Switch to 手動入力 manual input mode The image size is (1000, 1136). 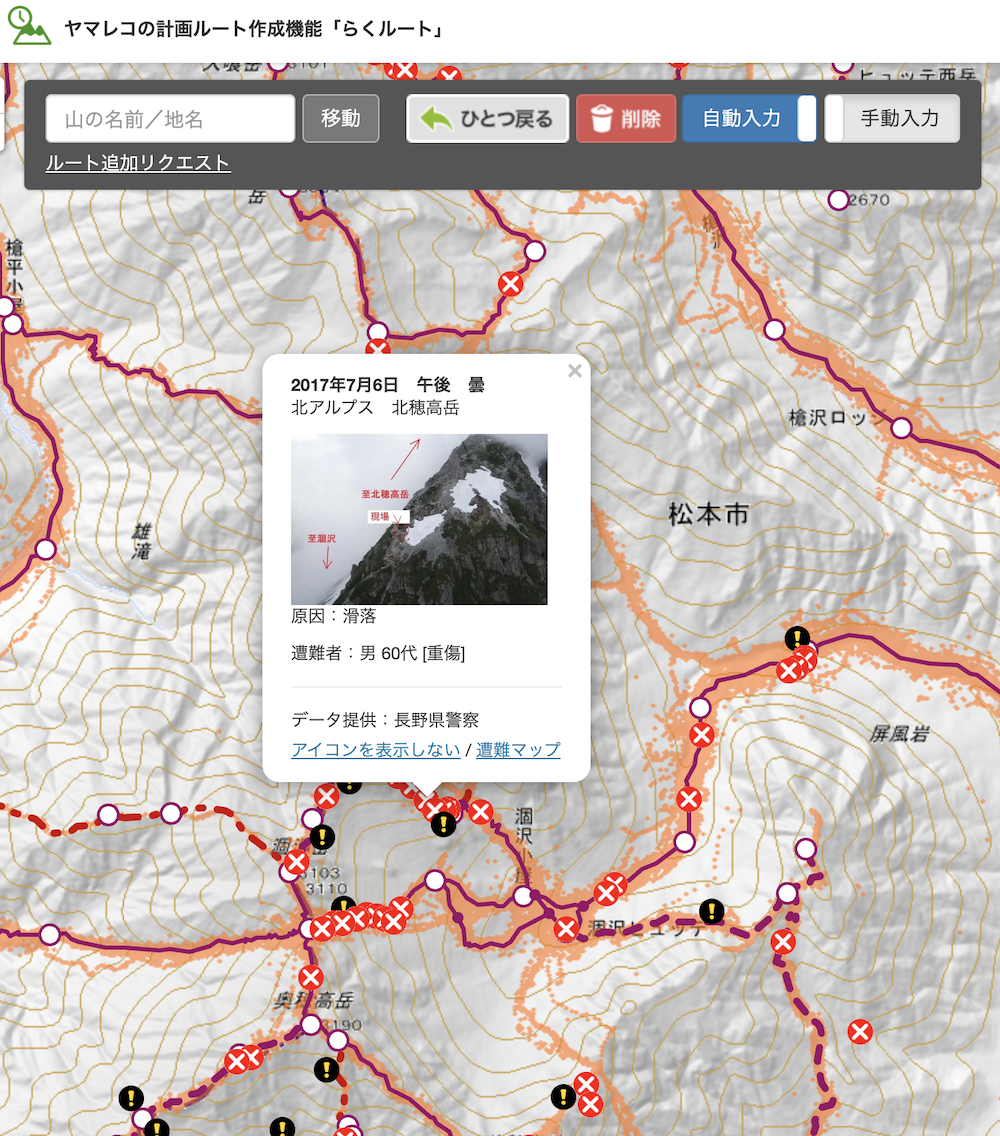click(x=892, y=118)
